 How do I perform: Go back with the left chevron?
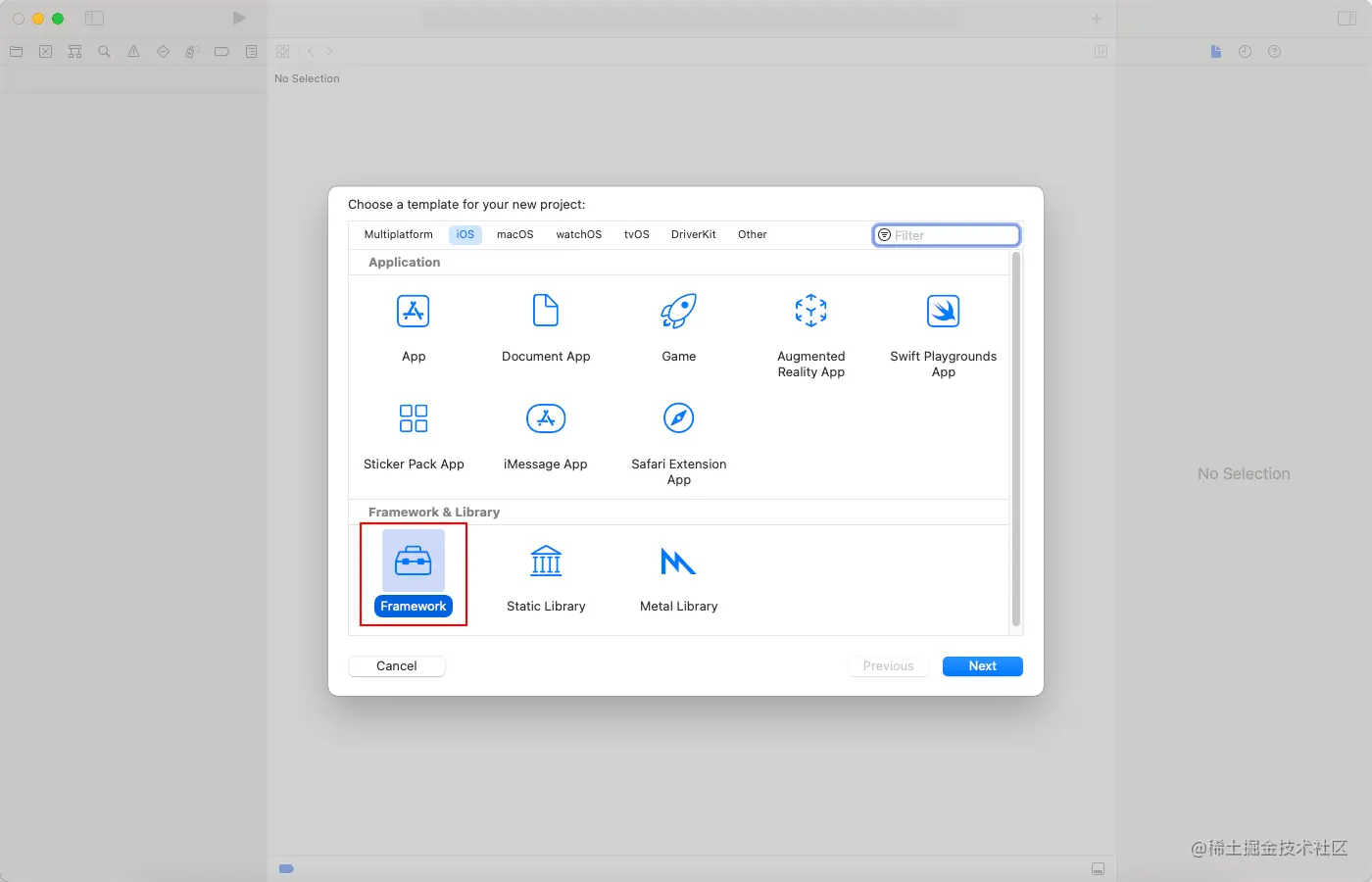tap(311, 52)
